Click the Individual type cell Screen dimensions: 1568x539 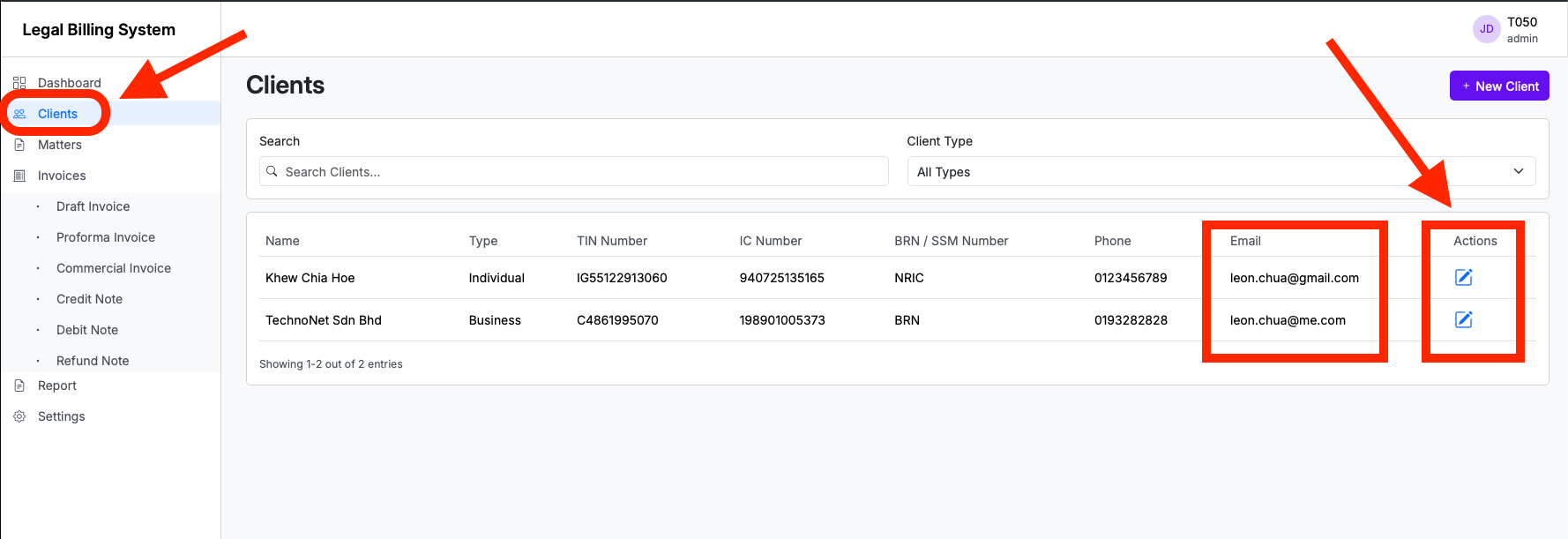click(497, 278)
